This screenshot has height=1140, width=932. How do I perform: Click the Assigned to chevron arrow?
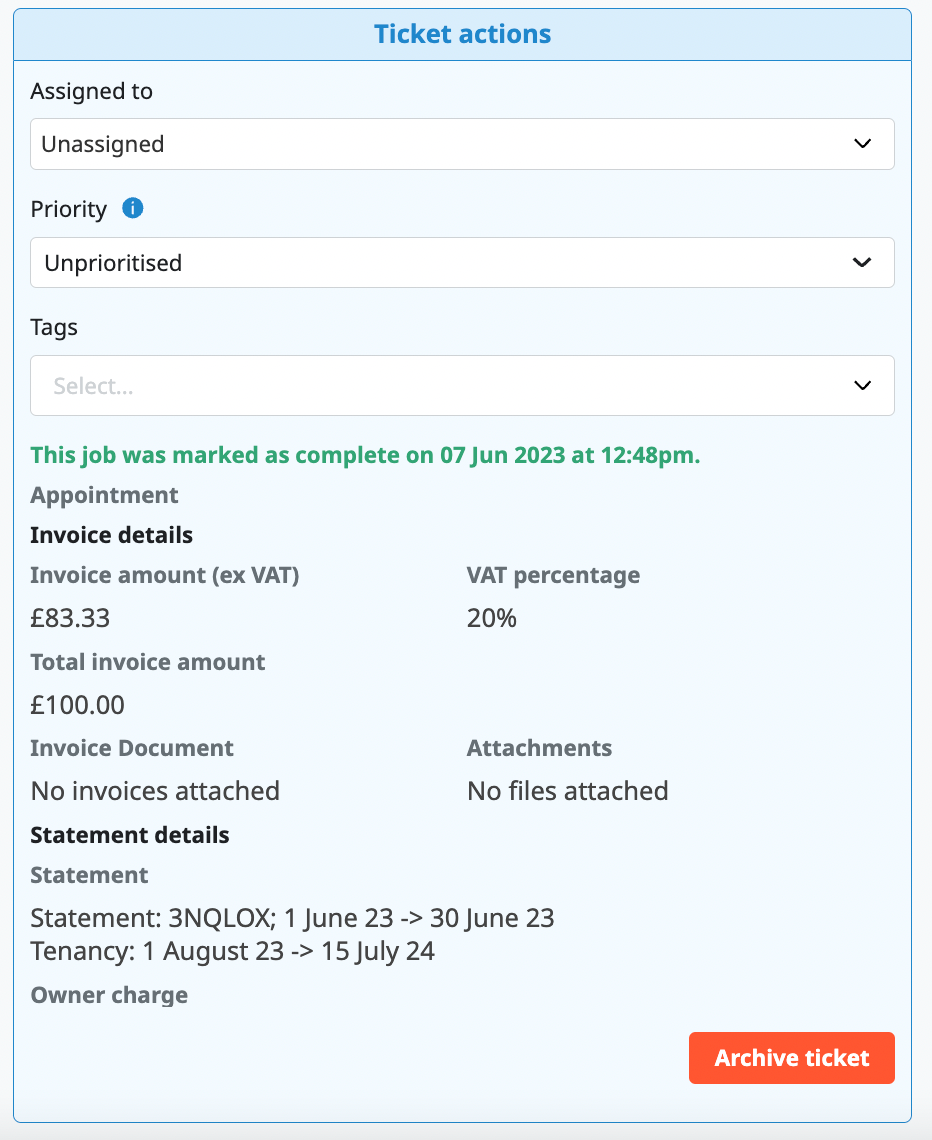pos(863,144)
